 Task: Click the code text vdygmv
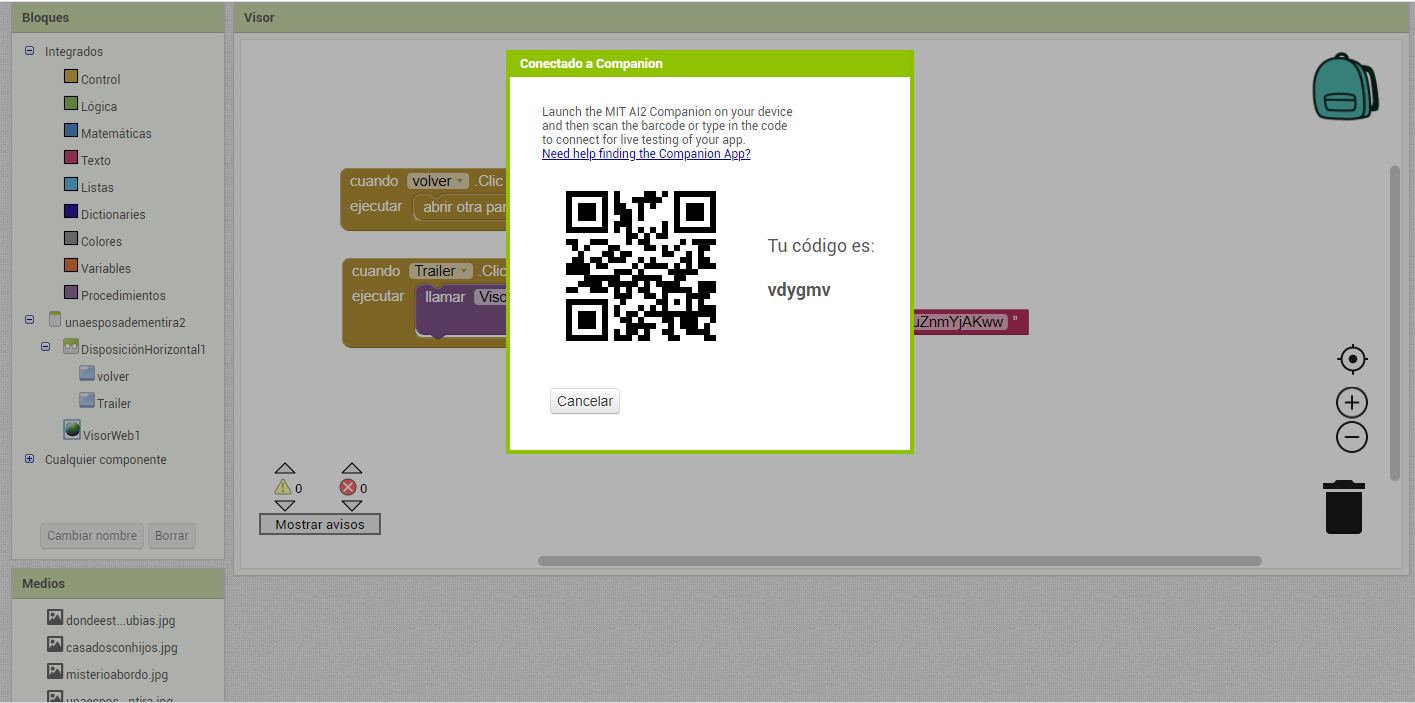[799, 290]
